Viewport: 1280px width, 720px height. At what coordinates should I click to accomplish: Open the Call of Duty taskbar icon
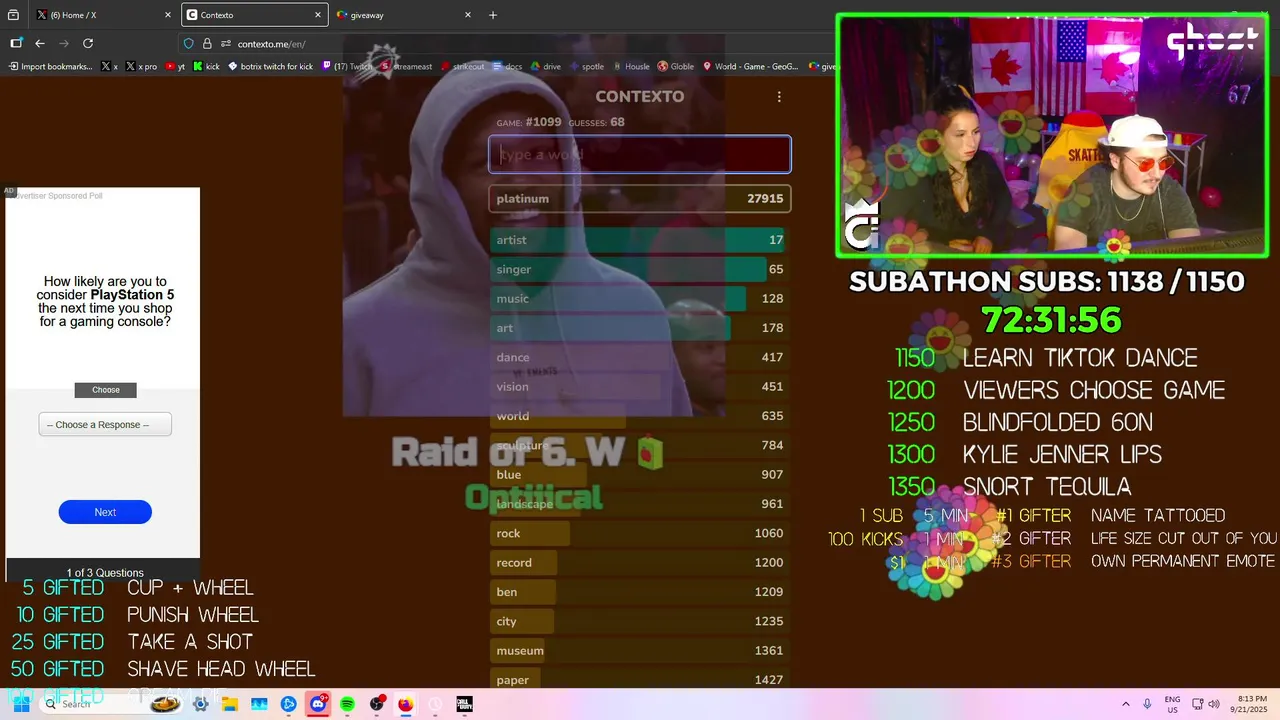[464, 704]
